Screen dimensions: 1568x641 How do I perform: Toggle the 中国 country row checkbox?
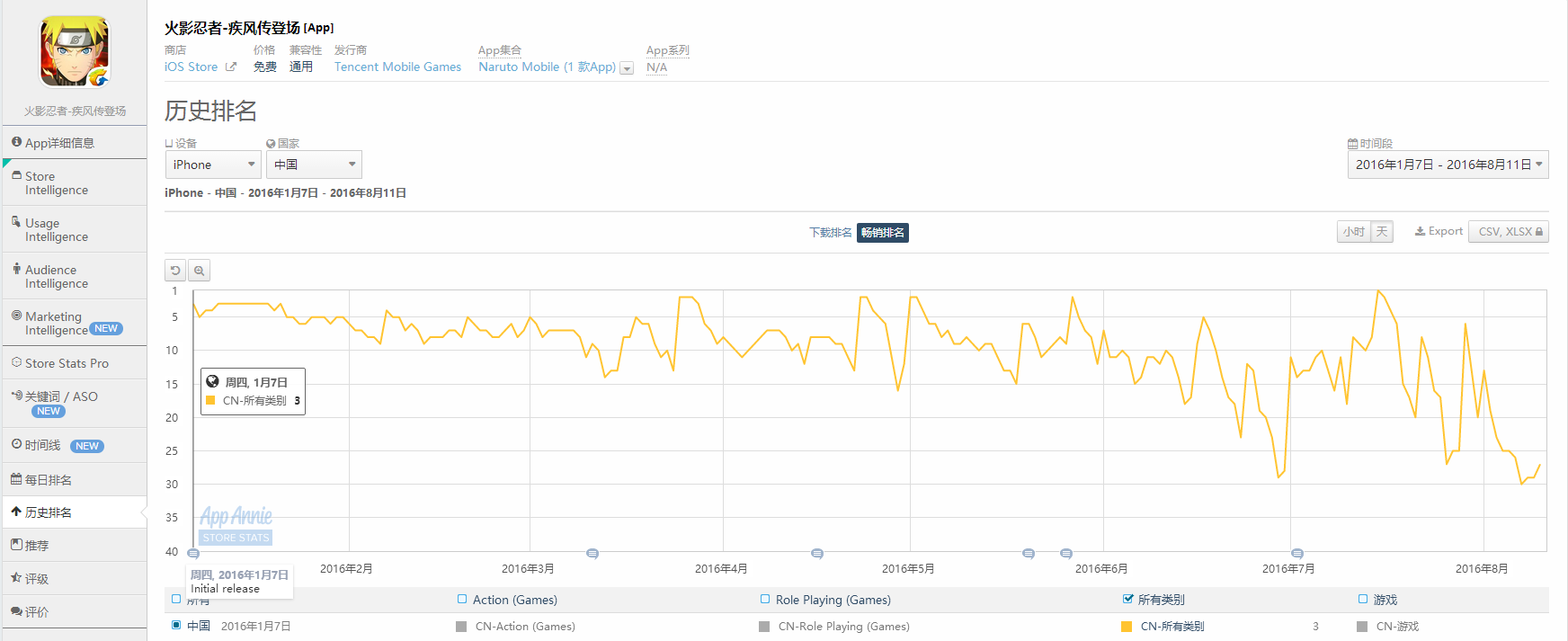point(176,625)
